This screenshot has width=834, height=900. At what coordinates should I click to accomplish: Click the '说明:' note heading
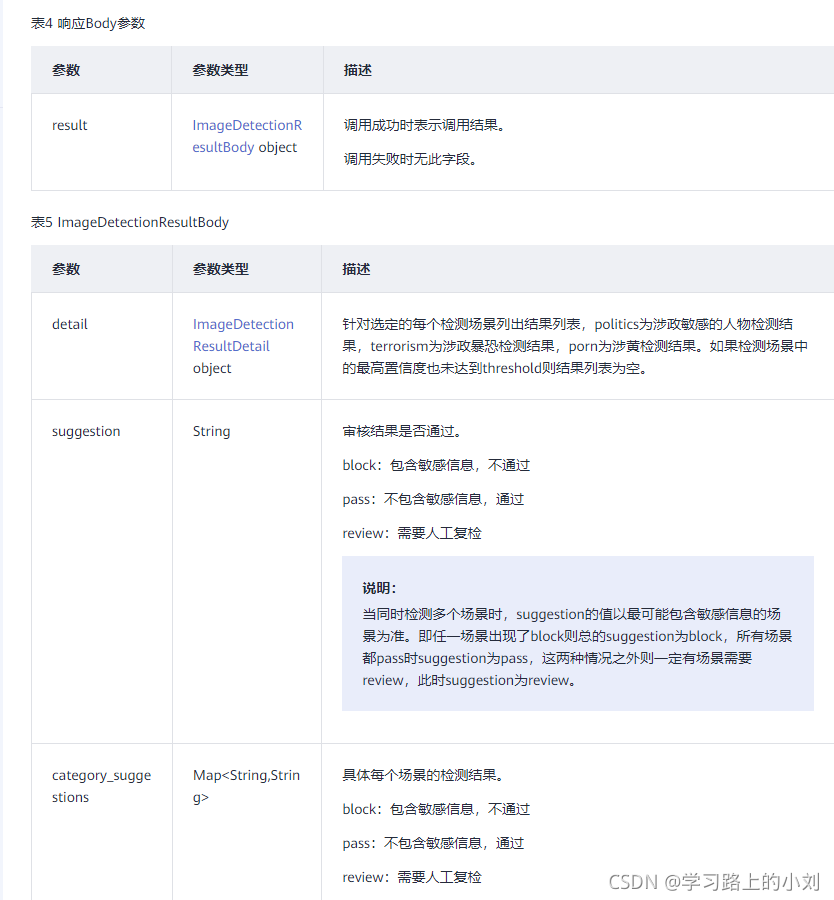(x=379, y=588)
